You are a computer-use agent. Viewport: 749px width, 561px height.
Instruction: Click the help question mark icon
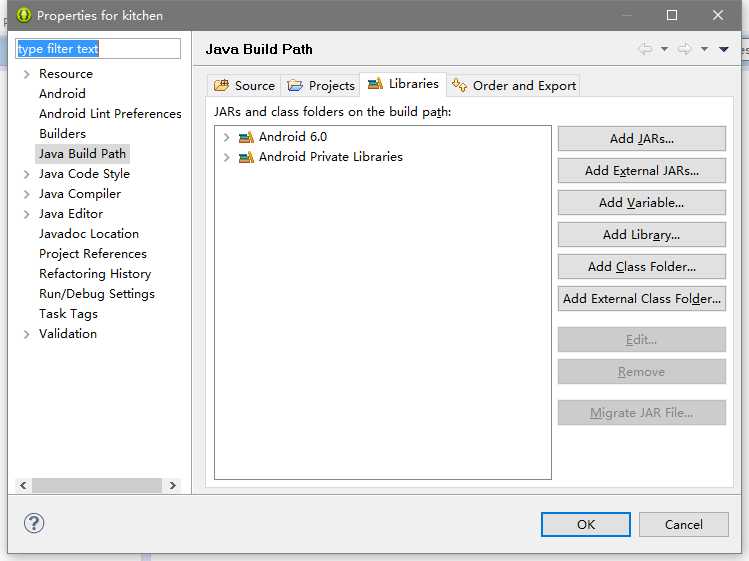(34, 523)
